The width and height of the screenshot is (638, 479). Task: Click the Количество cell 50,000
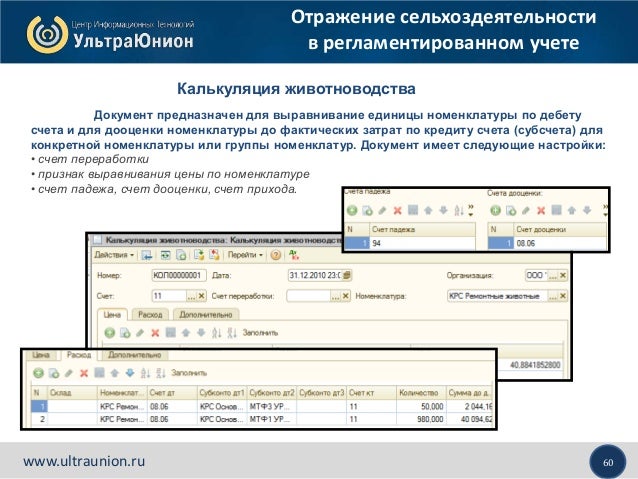tap(421, 406)
